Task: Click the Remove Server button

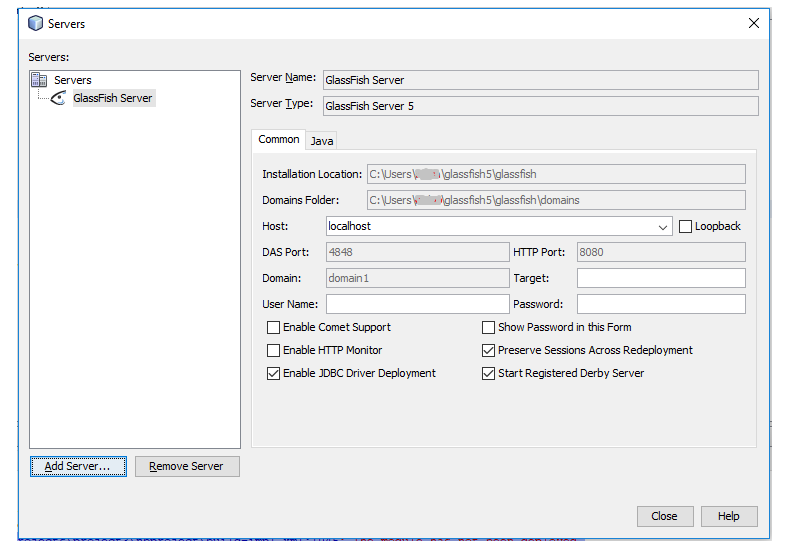Action: (x=187, y=466)
